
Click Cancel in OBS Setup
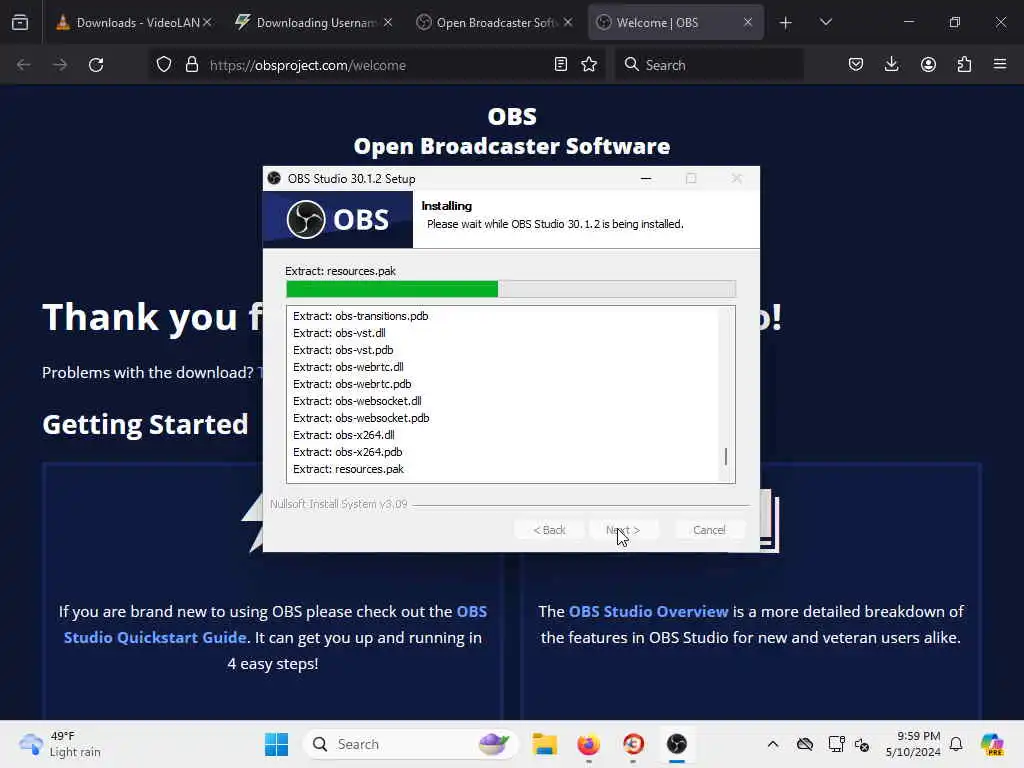[709, 530]
